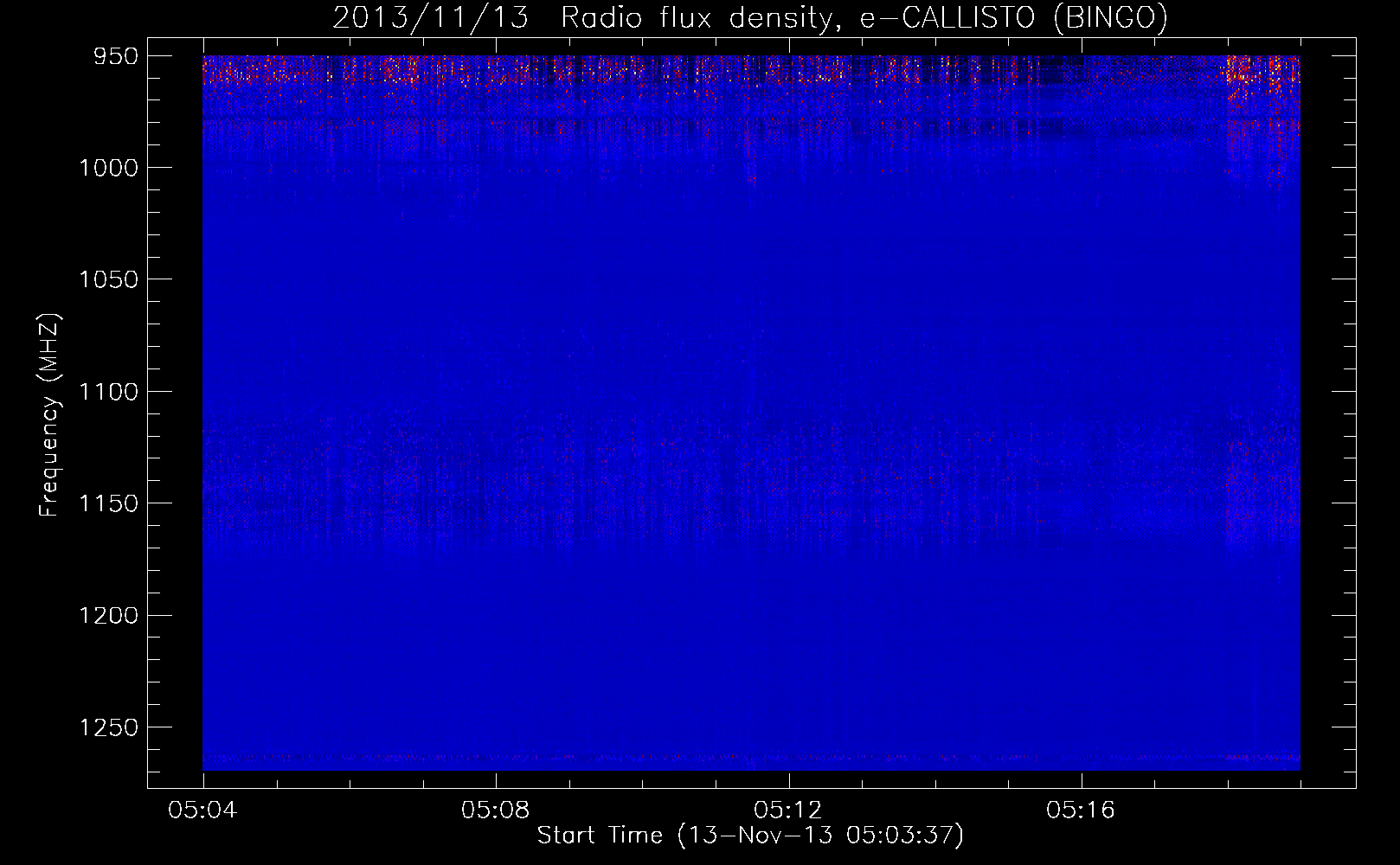Click the 05:04 time axis label
The width and height of the screenshot is (1400, 865).
(203, 810)
